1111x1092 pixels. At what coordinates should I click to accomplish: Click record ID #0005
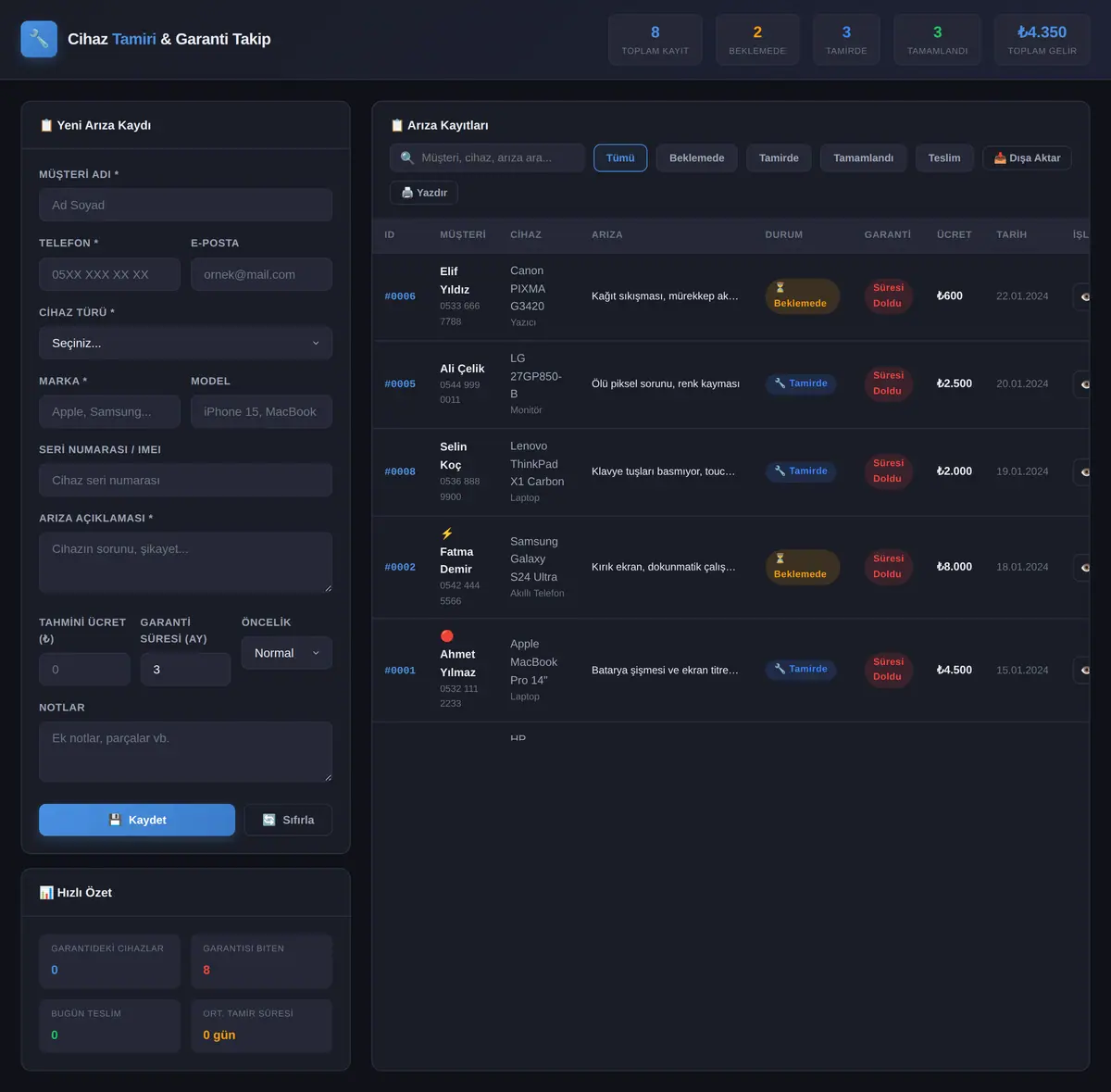pos(400,384)
